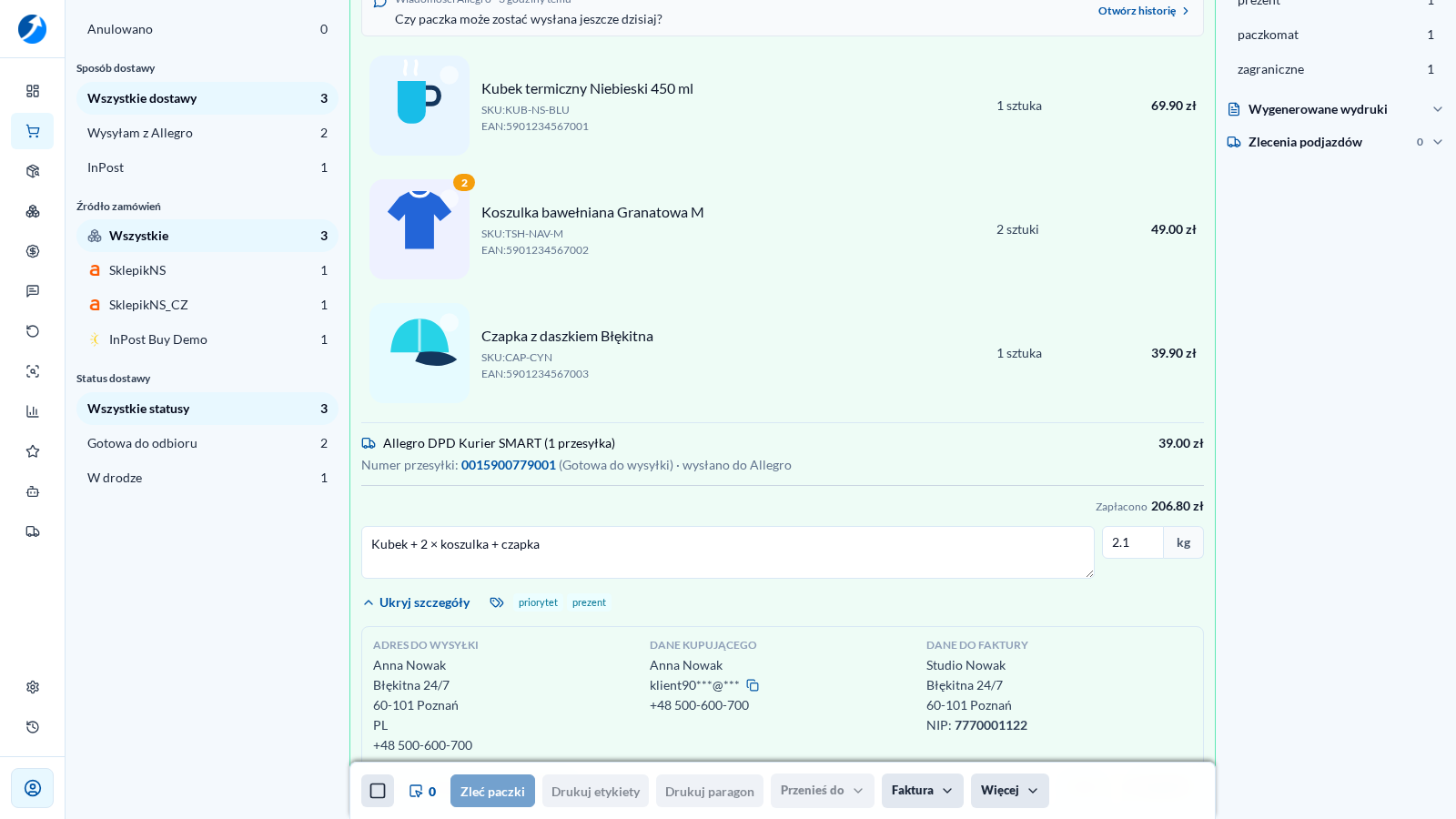Expand the Wygenerowane wydruki section

(x=1334, y=109)
